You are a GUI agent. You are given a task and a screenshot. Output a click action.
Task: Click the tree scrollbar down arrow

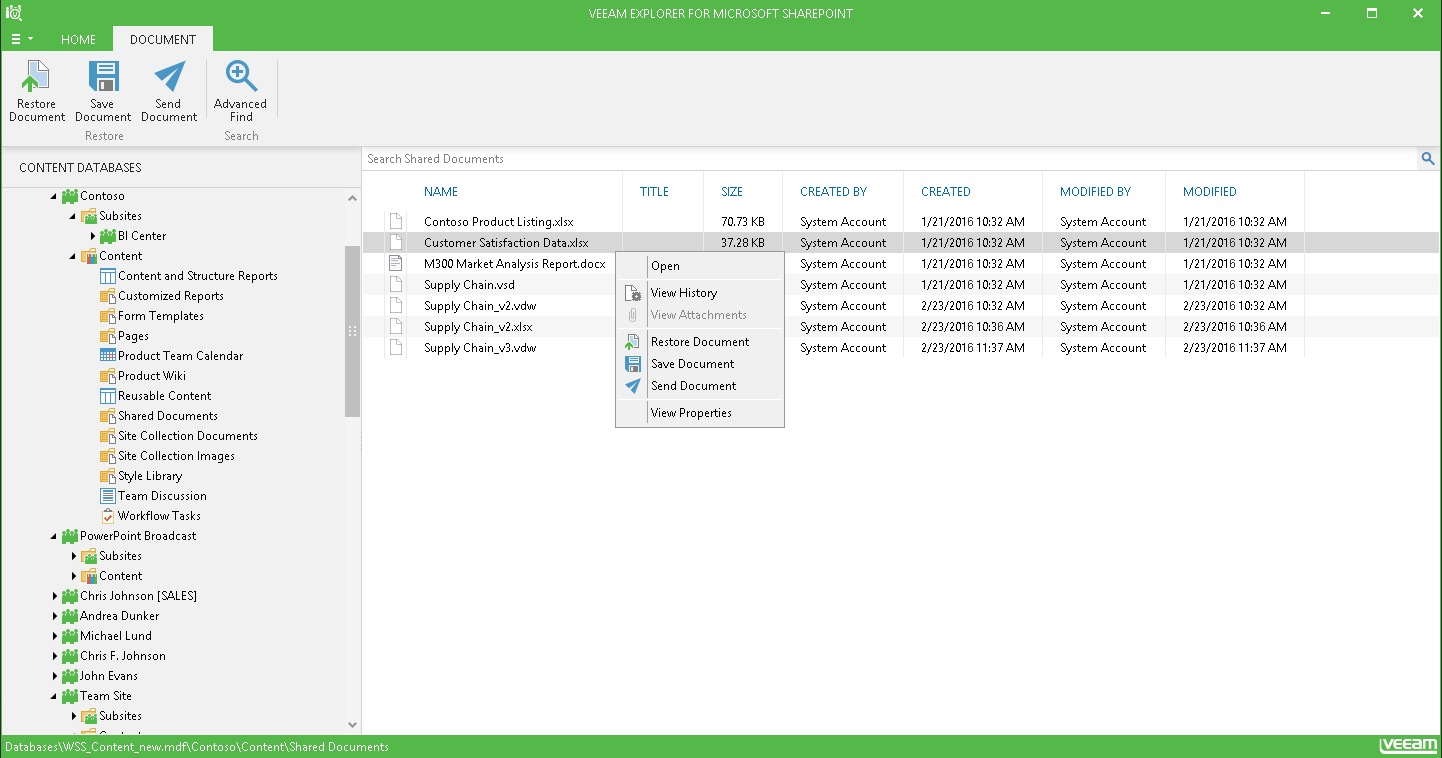click(x=352, y=724)
